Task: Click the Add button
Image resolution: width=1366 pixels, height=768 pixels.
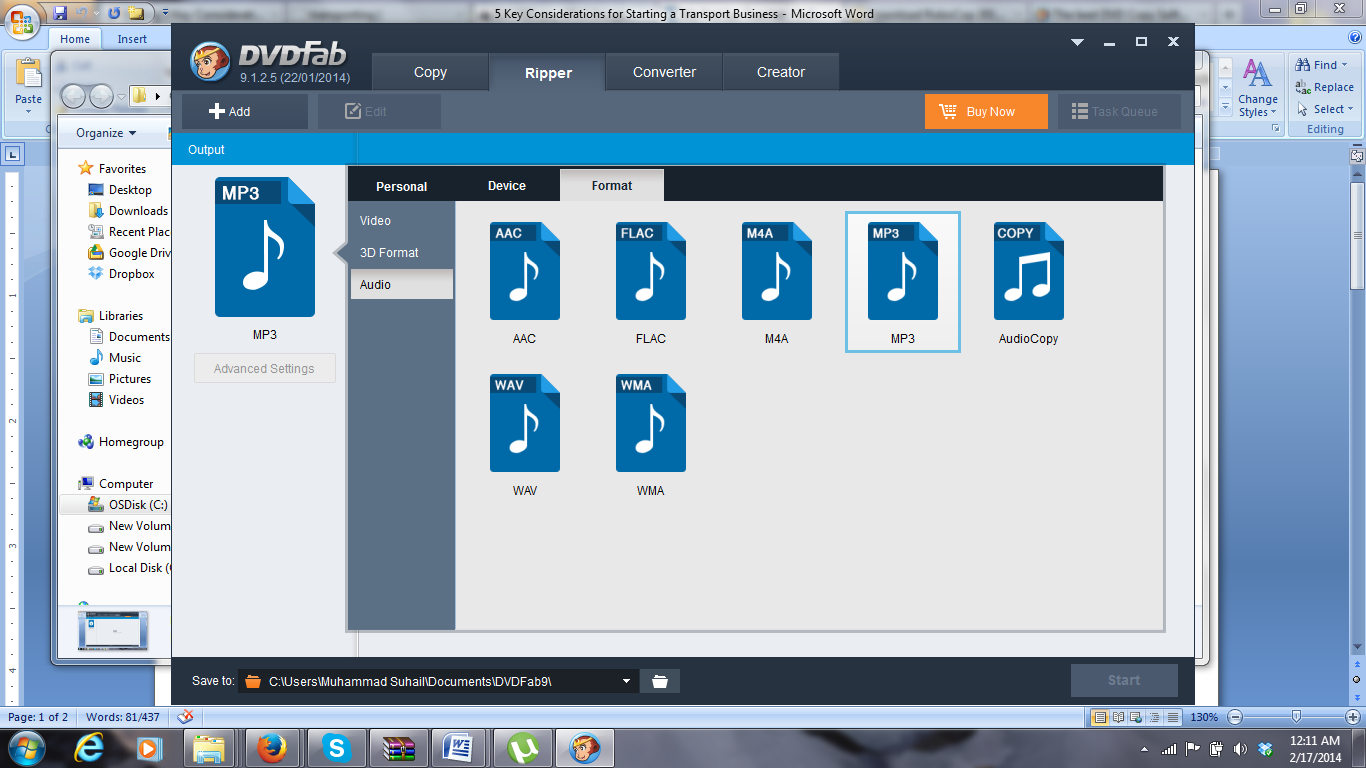Action: 245,111
